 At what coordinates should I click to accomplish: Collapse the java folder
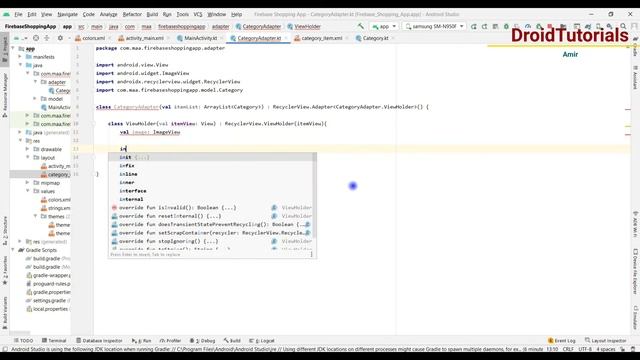point(20,65)
